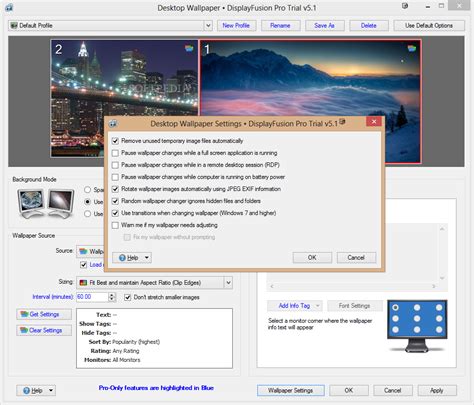This screenshot has height=405, width=474.
Task: Click main window Cancel button
Action: (393, 390)
